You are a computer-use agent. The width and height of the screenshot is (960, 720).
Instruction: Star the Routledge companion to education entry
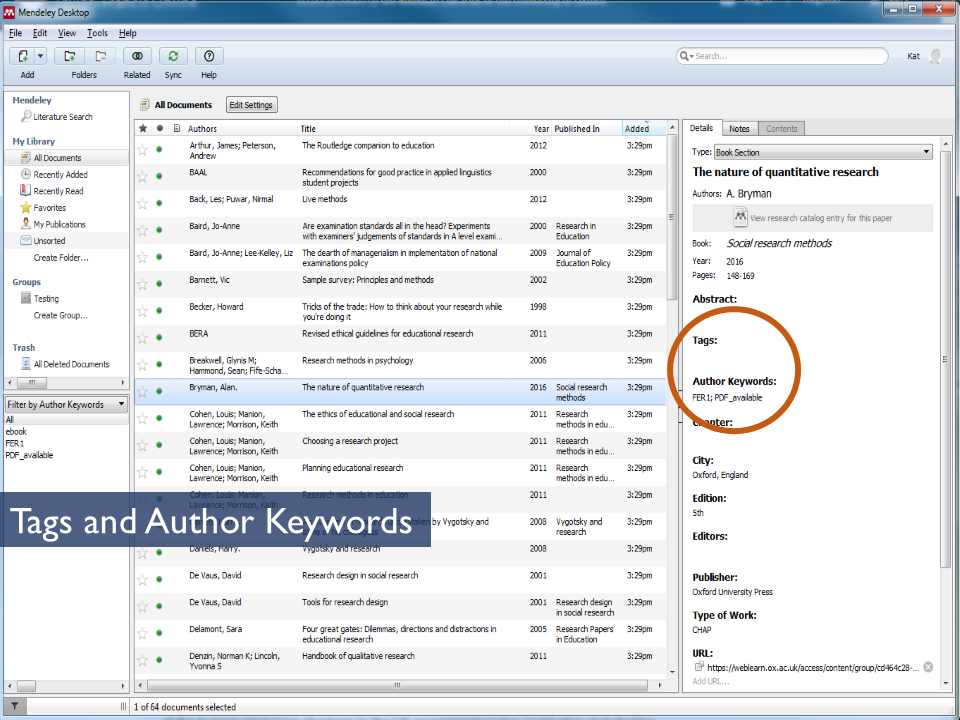pos(142,150)
